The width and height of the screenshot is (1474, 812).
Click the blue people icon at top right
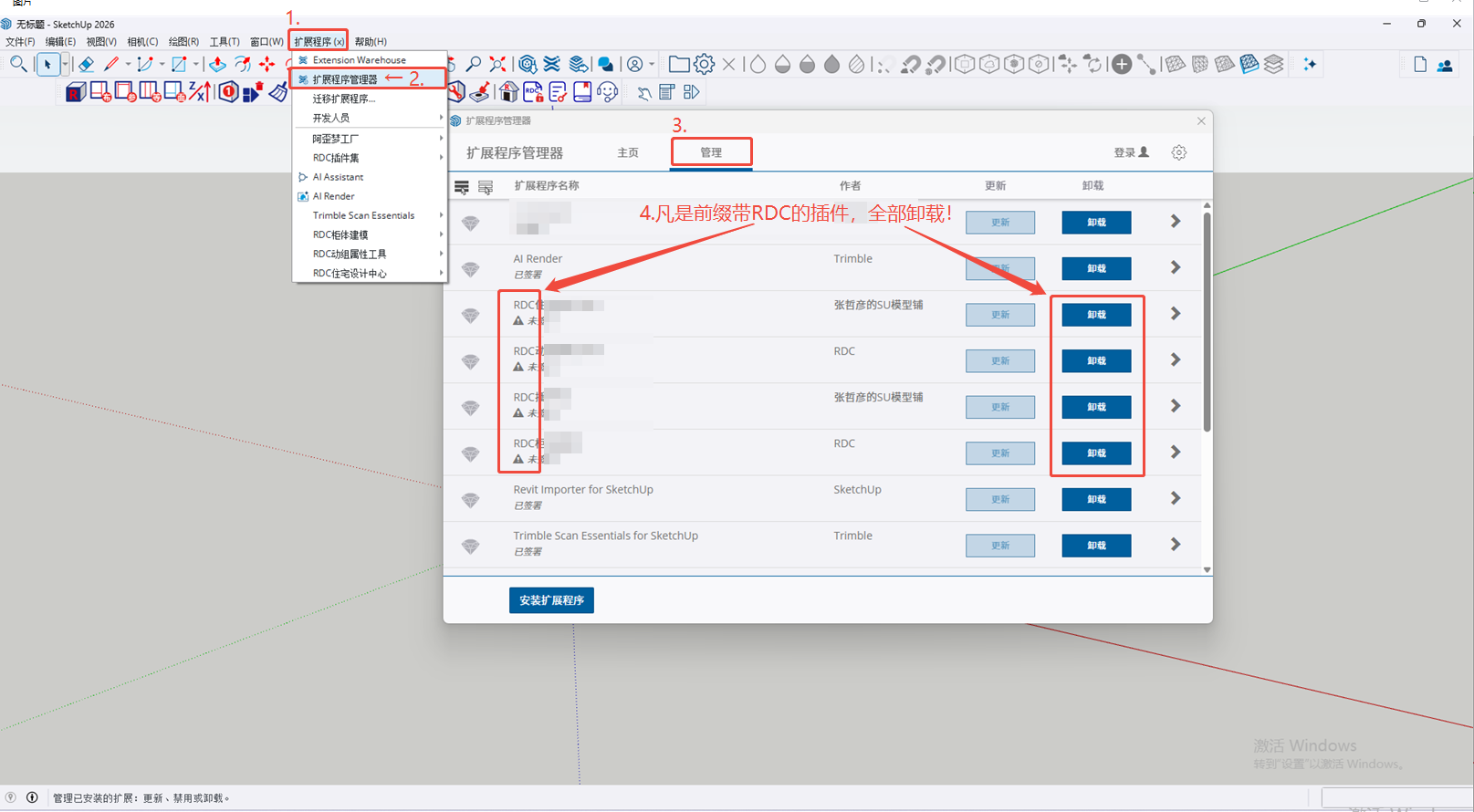[1445, 65]
